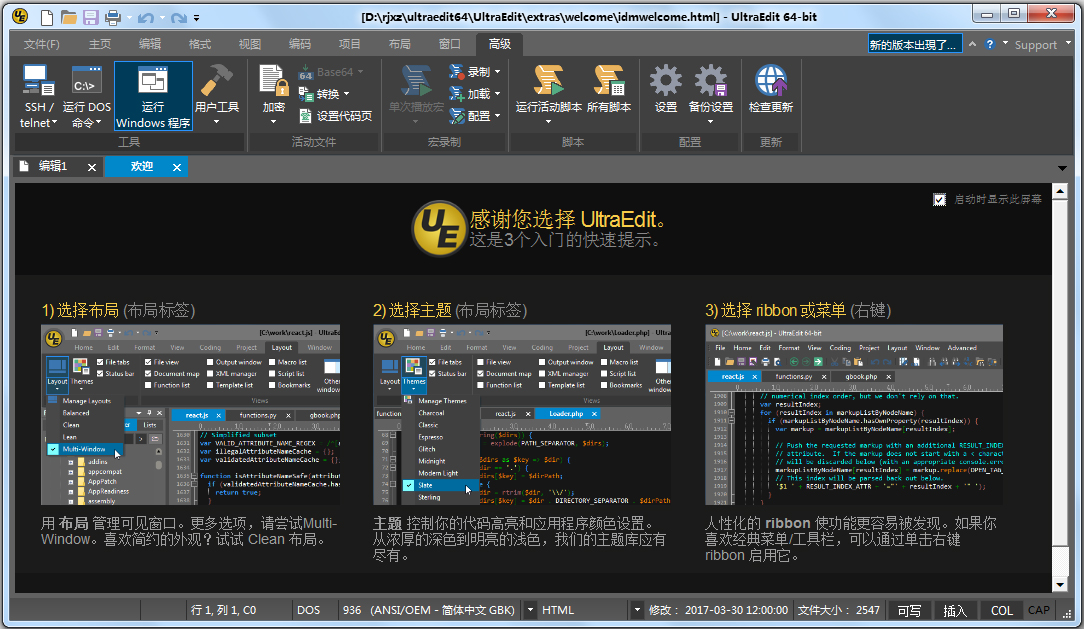The width and height of the screenshot is (1084, 629).
Task: Switch to the Edit (编辑) ribbon tab
Action: (x=149, y=44)
